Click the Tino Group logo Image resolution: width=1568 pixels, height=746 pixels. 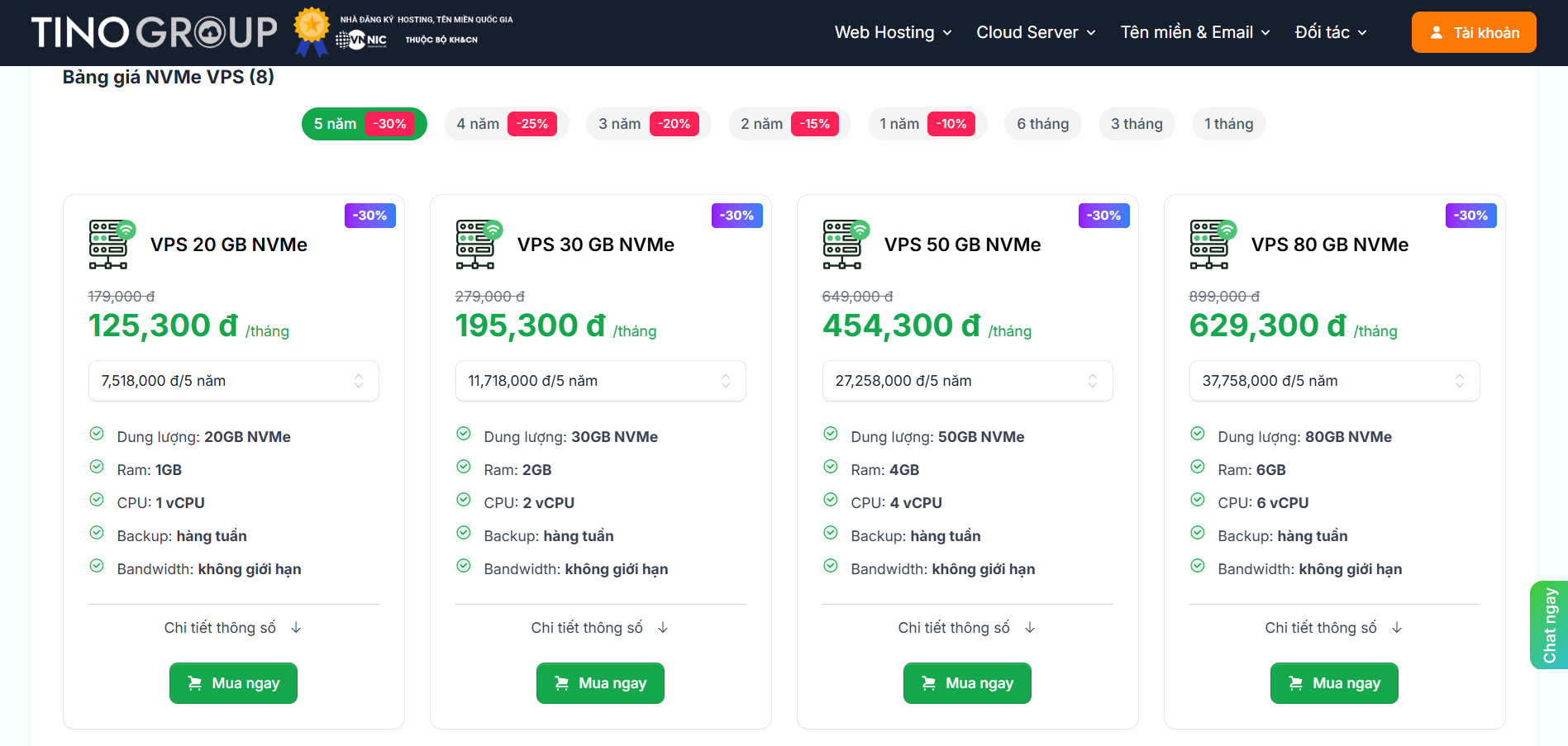[154, 32]
